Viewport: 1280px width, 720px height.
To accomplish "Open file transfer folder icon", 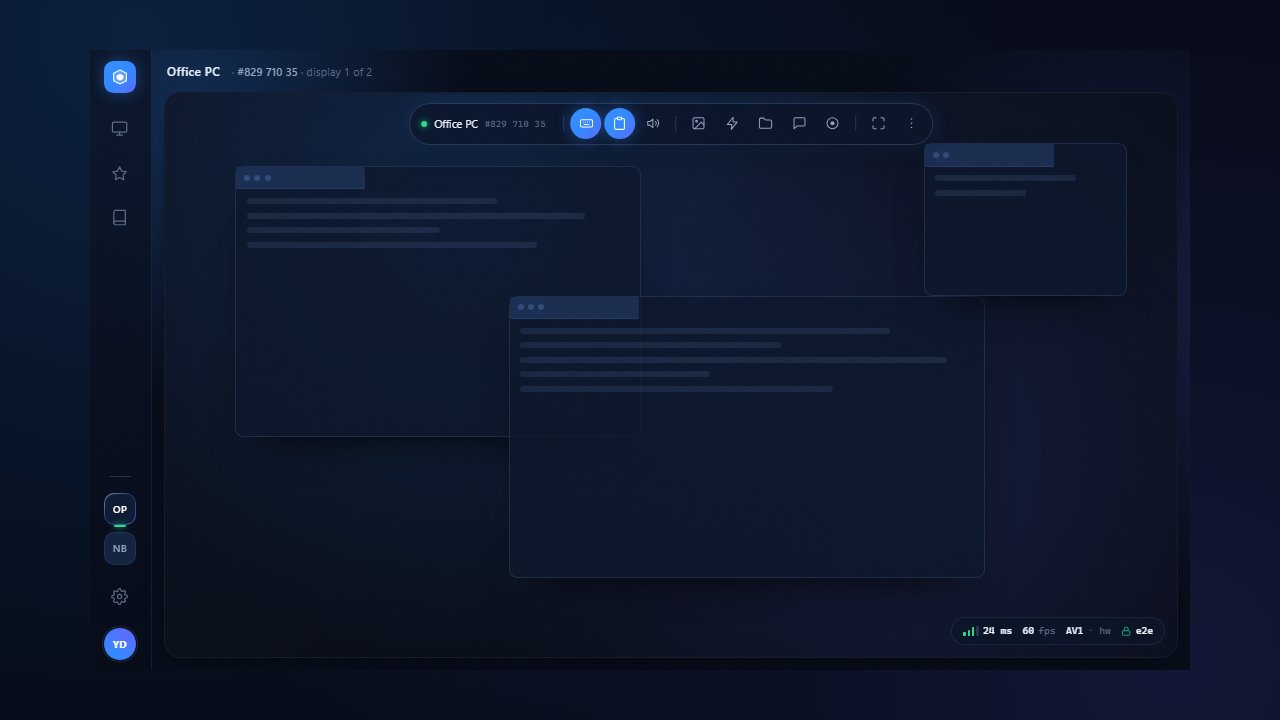I will (765, 124).
